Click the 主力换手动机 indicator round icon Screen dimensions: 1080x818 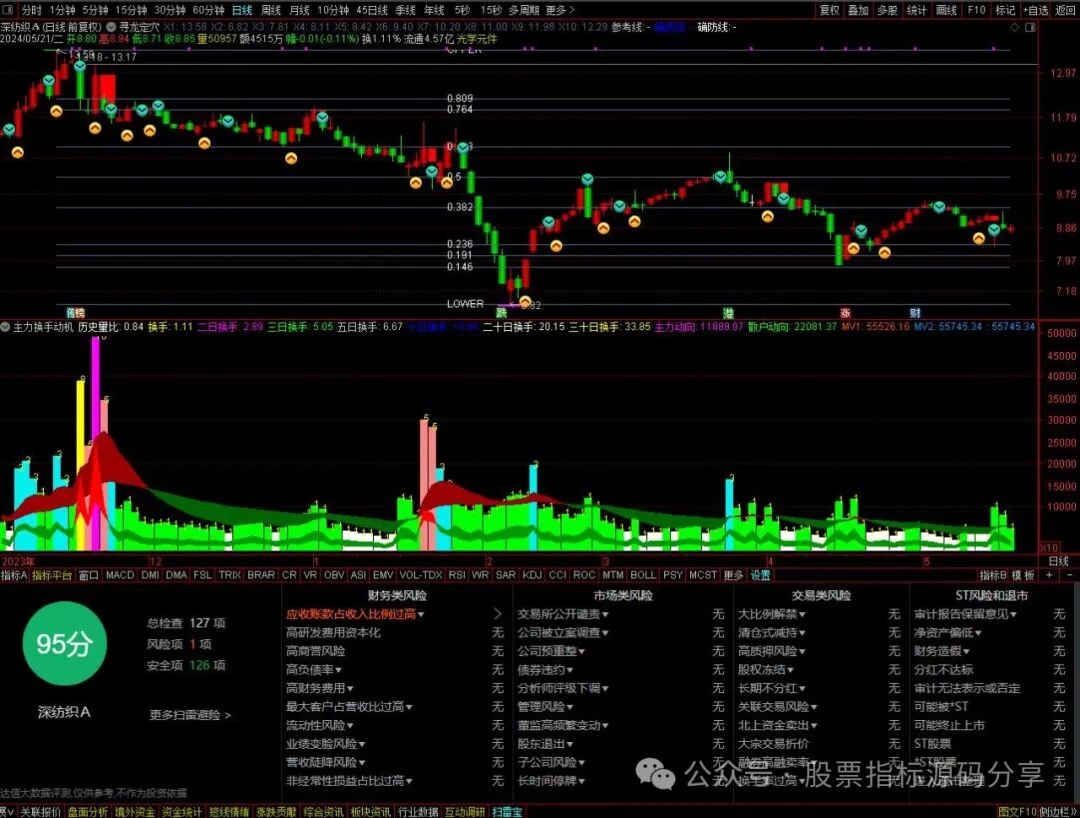pos(6,327)
